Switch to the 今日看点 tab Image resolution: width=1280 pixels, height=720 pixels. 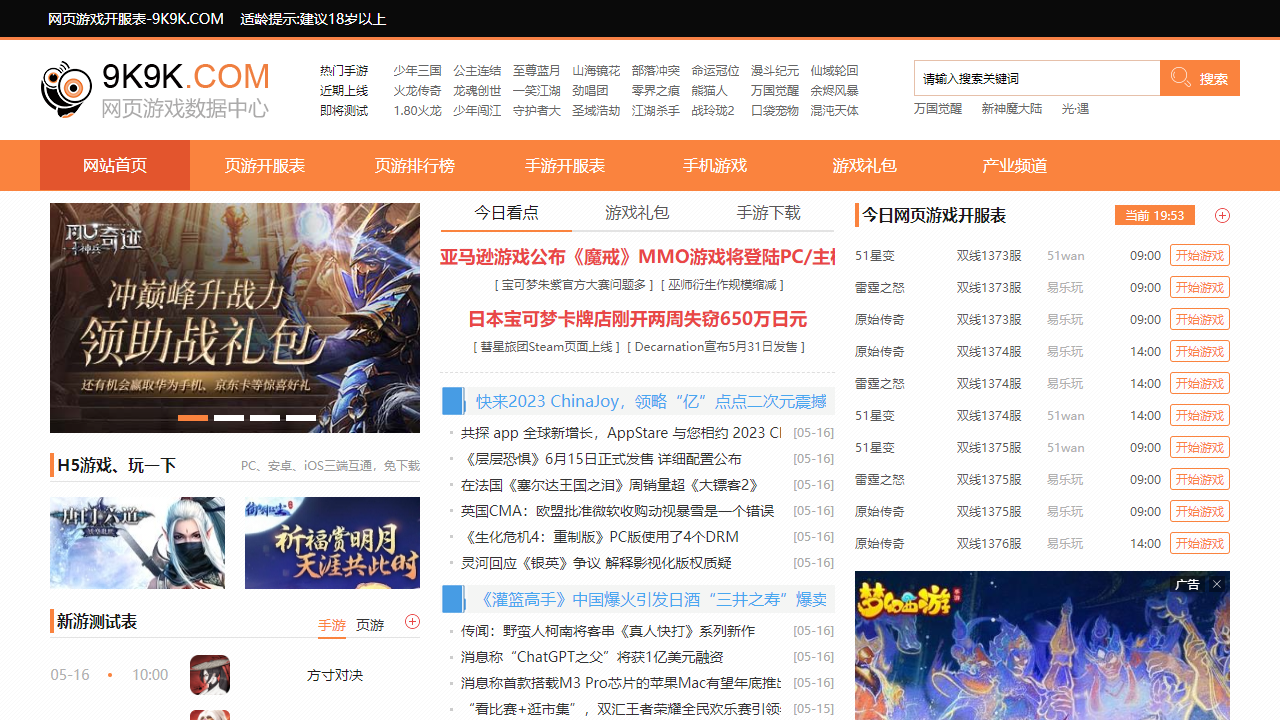[506, 213]
